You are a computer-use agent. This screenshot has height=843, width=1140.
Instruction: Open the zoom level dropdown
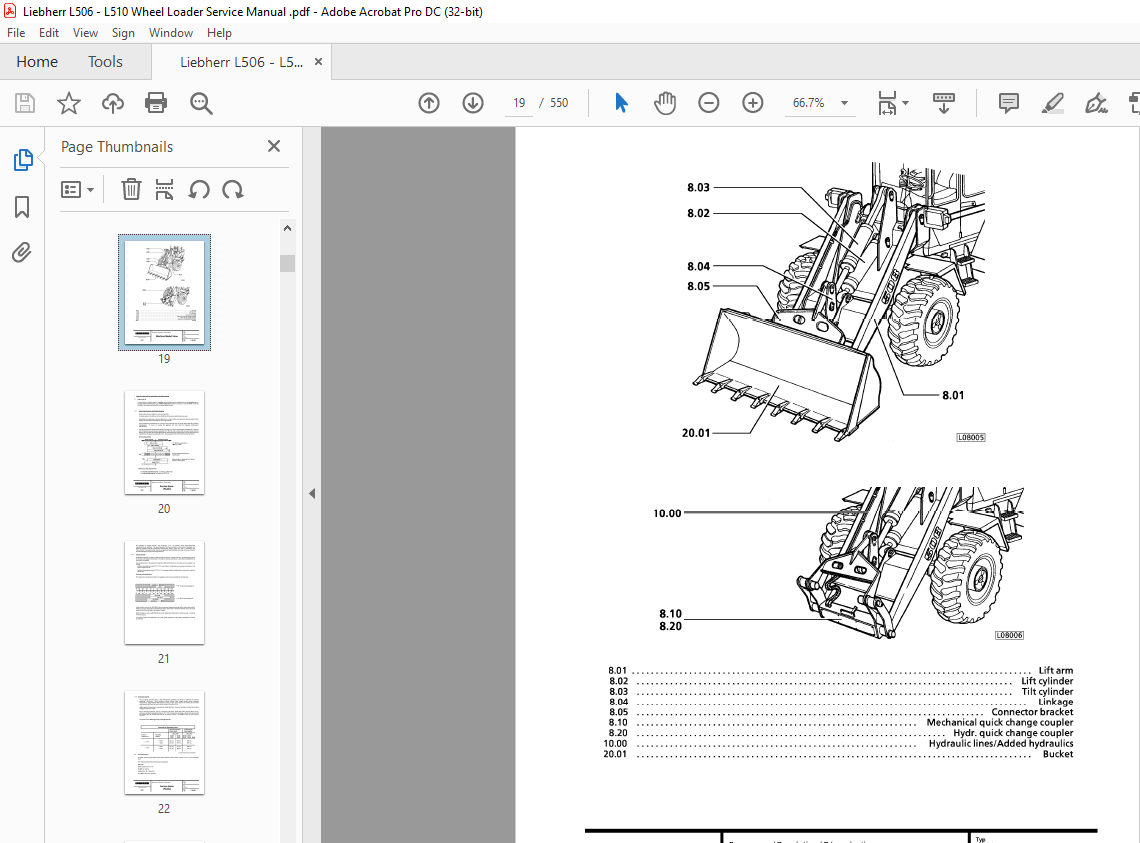point(844,103)
